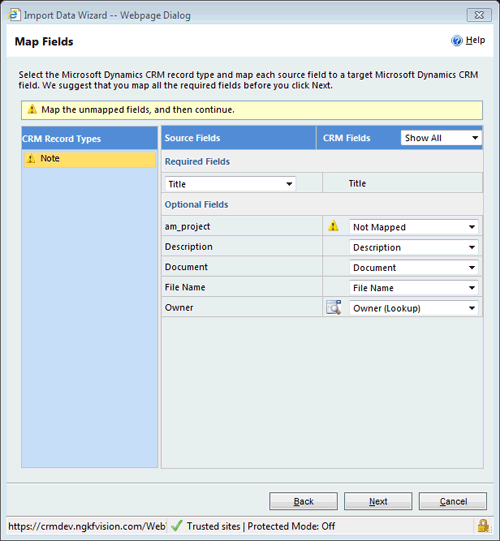This screenshot has width=500, height=541.
Task: Click the Next button
Action: pyautogui.click(x=378, y=501)
